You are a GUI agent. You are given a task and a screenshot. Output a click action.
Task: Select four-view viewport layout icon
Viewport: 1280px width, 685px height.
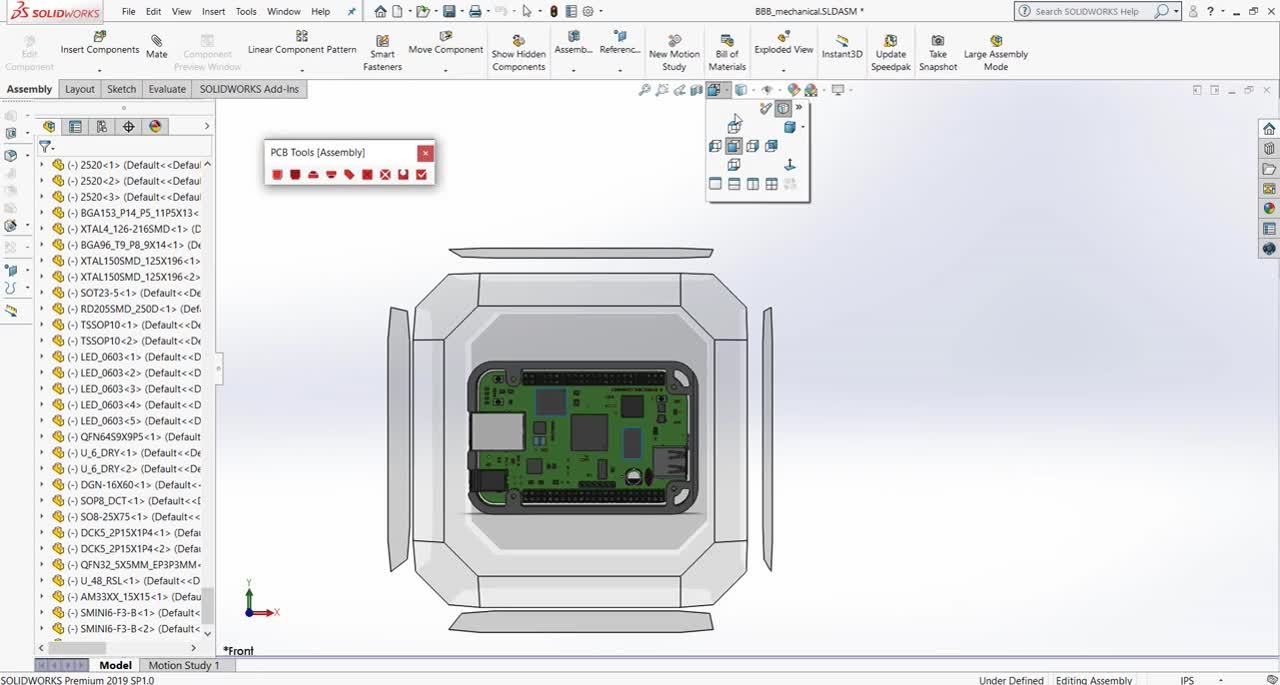[x=771, y=184]
